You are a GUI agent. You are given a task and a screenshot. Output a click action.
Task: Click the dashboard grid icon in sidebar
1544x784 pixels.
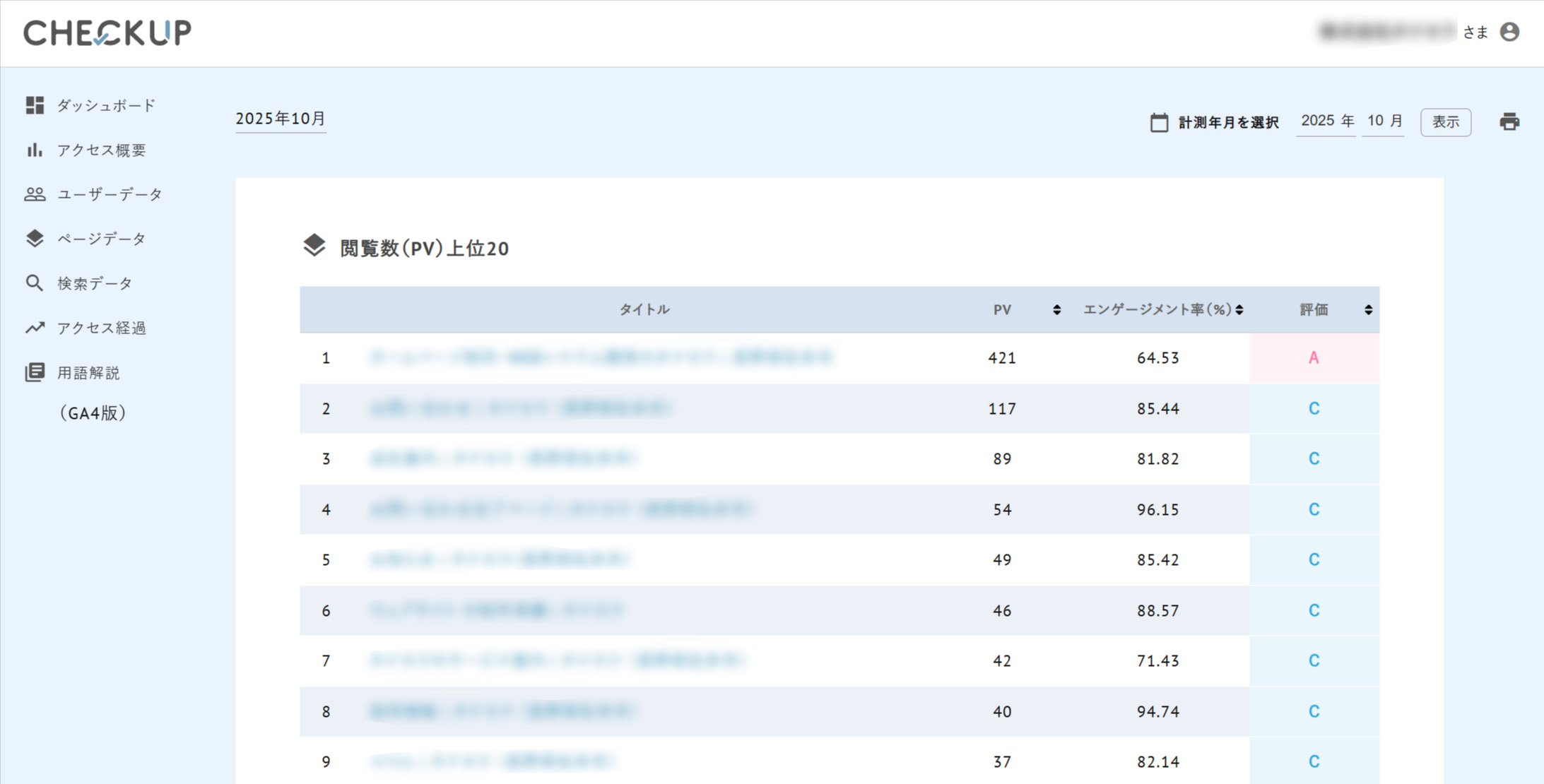[x=35, y=105]
